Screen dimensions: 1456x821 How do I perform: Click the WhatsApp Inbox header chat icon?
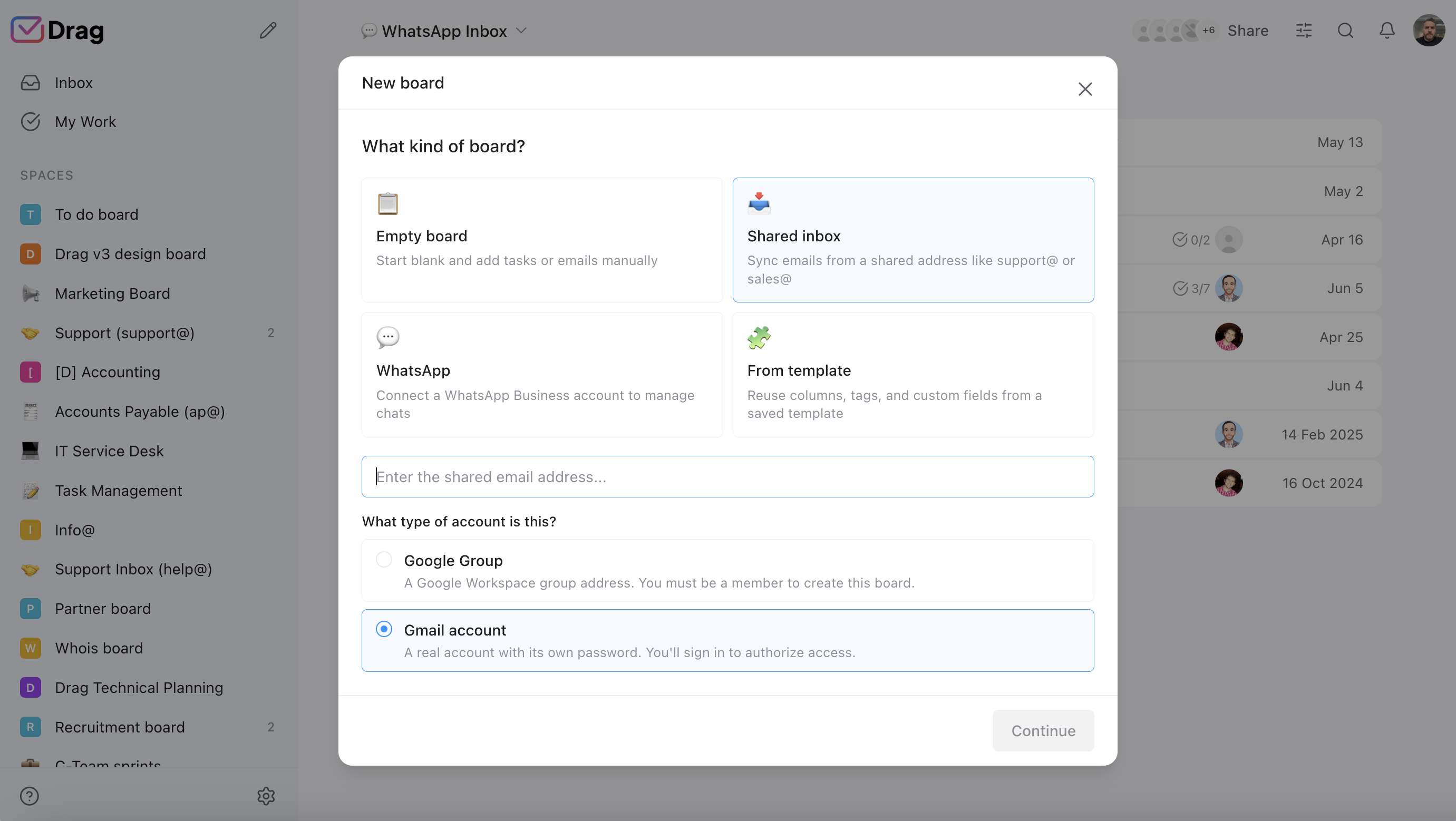pyautogui.click(x=368, y=31)
